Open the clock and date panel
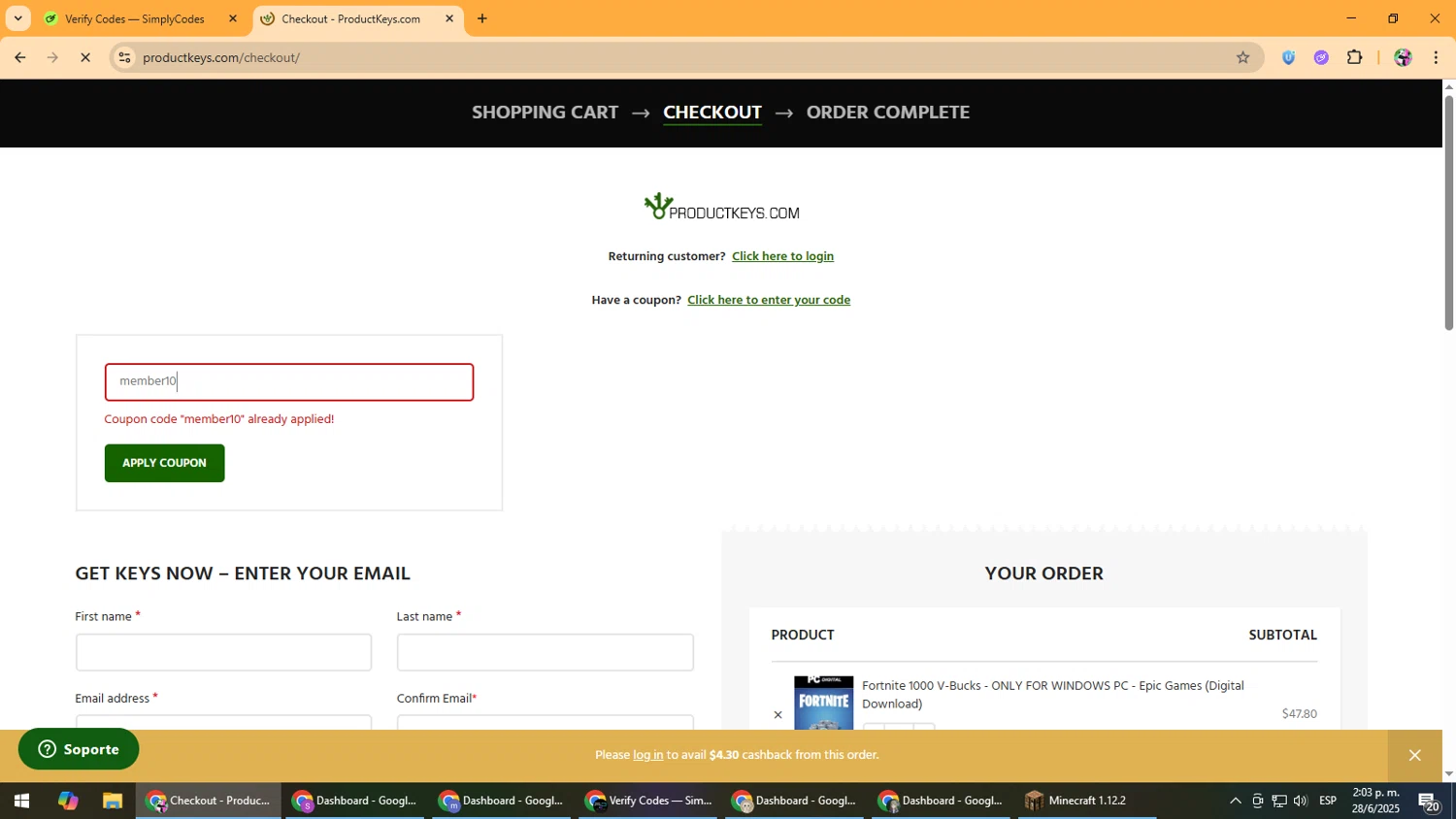The height and width of the screenshot is (819, 1456). pyautogui.click(x=1376, y=801)
